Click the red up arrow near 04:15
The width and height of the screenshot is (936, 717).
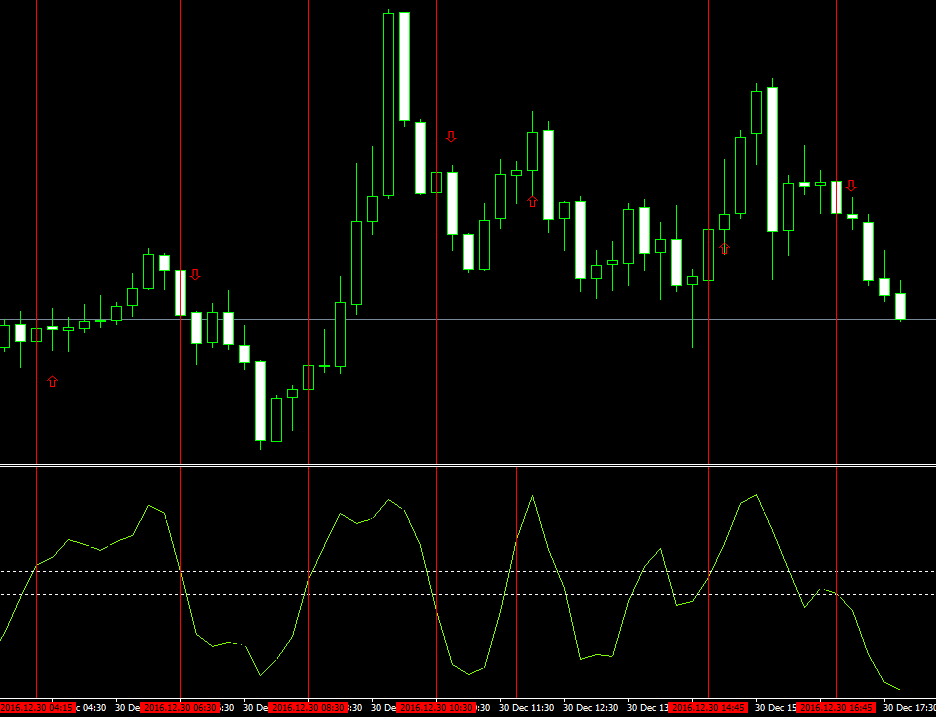pyautogui.click(x=52, y=381)
